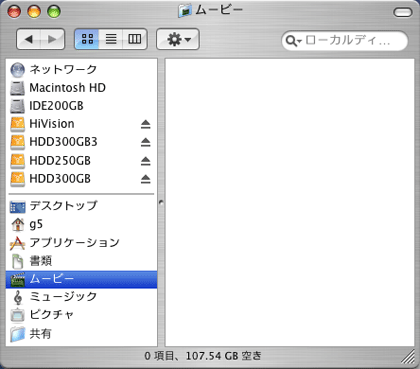This screenshot has height=369, width=420.
Task: Eject the HDD300GB drive
Action: click(x=145, y=179)
